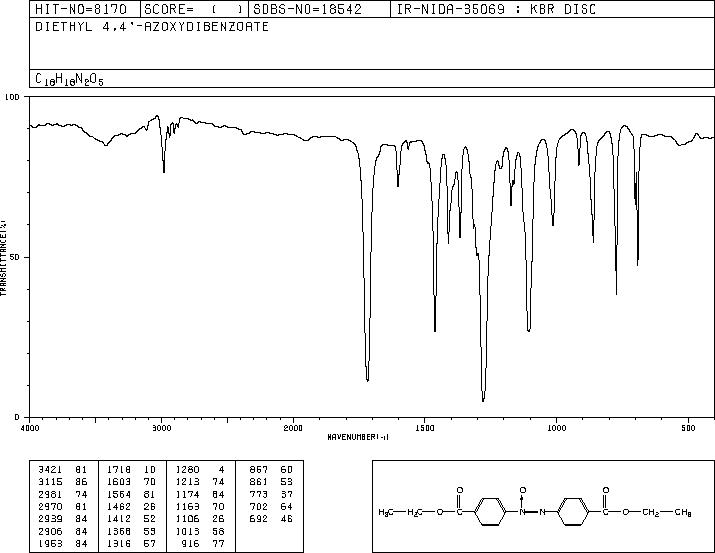Select peak table entry 1106
The width and height of the screenshot is (715, 553).
pos(187,519)
